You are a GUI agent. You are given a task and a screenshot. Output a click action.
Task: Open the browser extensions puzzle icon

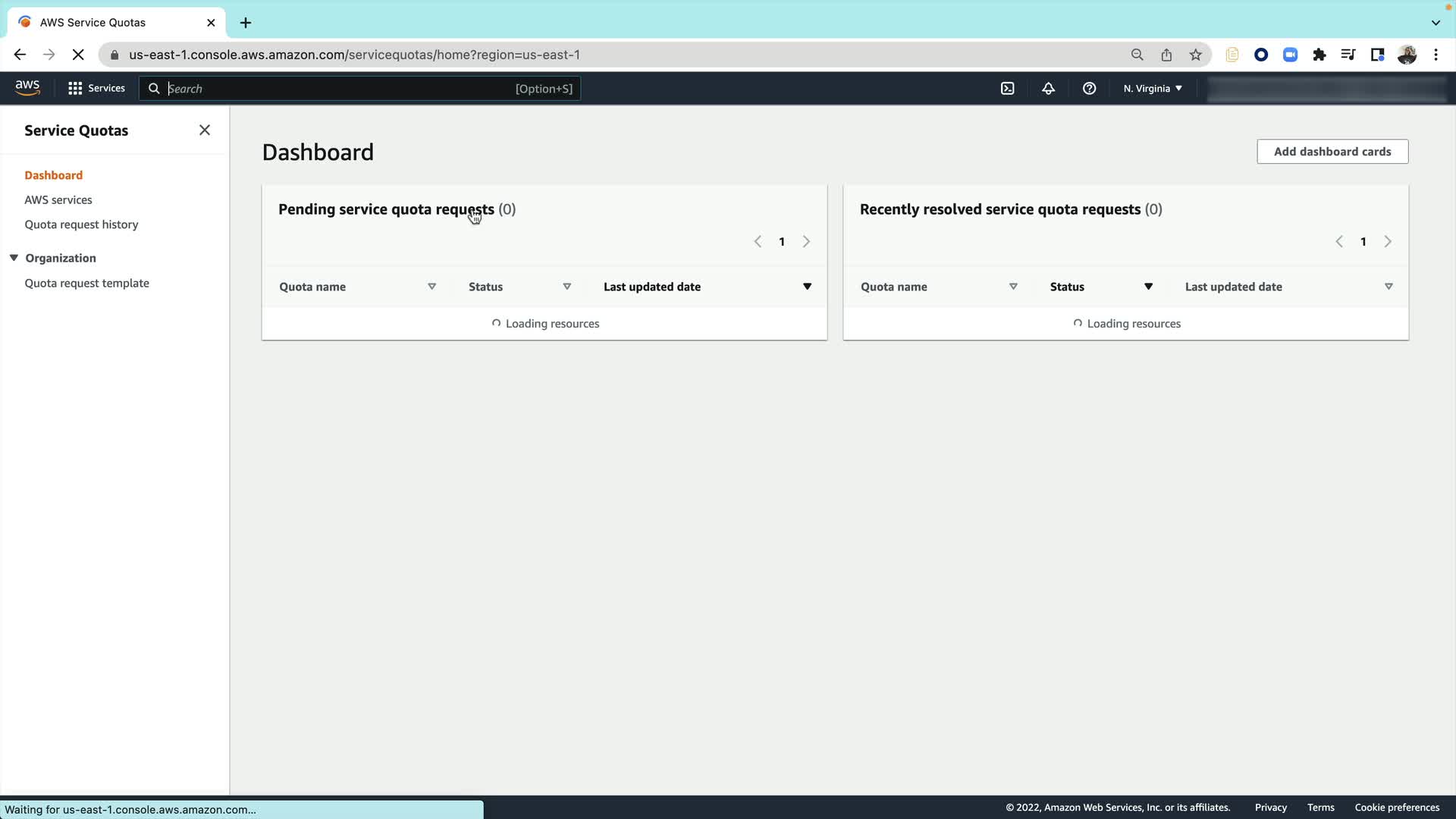[x=1319, y=55]
